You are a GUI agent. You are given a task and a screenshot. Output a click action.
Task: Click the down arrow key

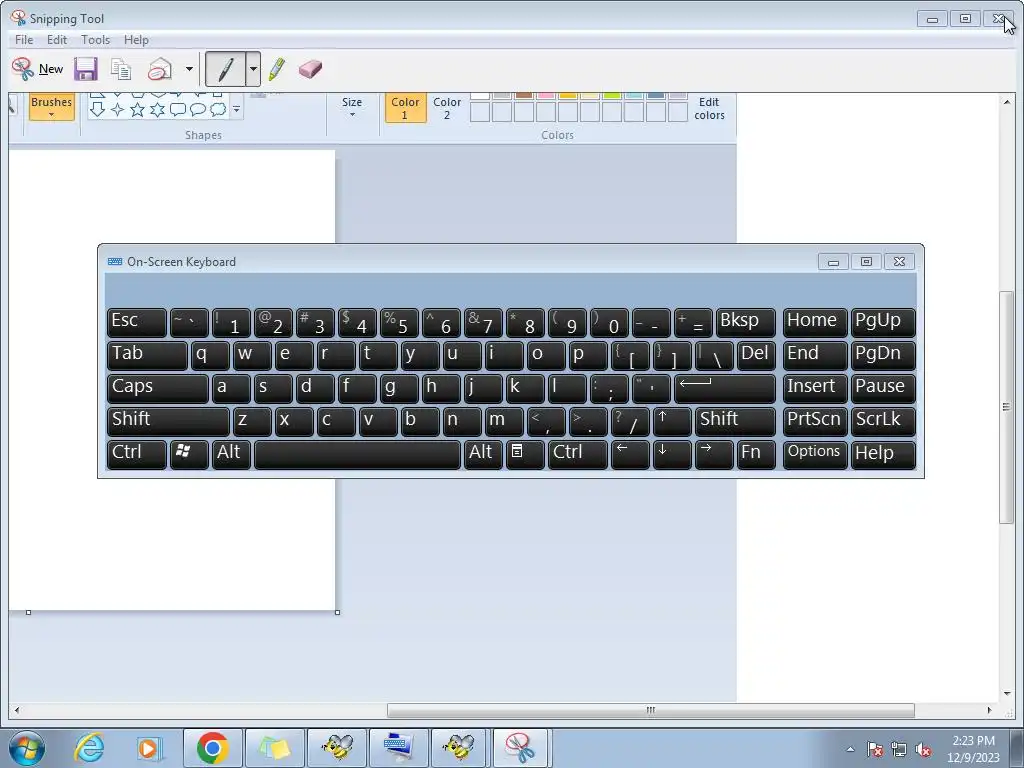coord(672,455)
